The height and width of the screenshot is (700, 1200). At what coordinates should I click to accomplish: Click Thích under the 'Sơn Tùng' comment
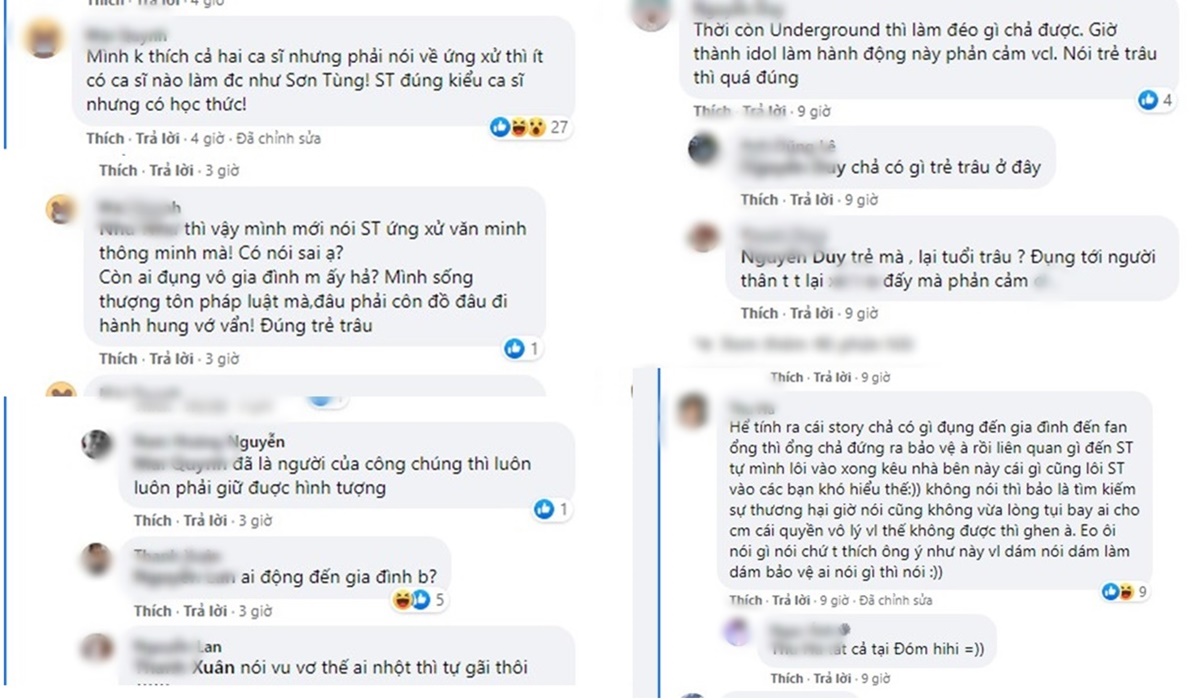[105, 138]
